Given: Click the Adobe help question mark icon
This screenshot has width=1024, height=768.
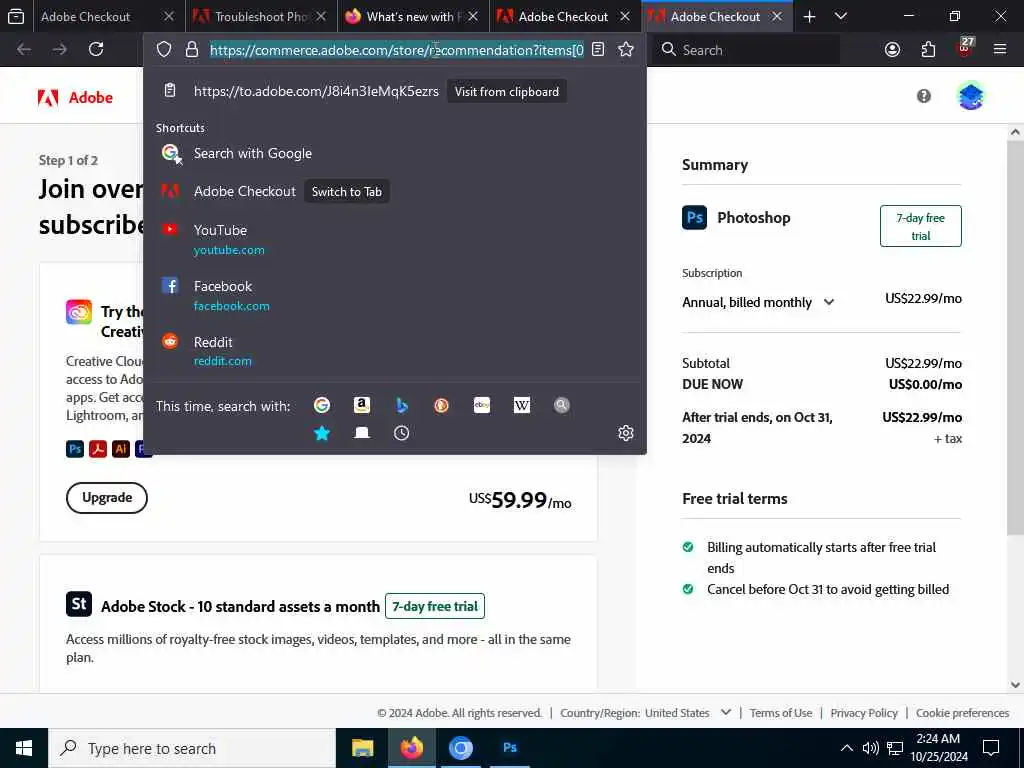Looking at the screenshot, I should [923, 97].
